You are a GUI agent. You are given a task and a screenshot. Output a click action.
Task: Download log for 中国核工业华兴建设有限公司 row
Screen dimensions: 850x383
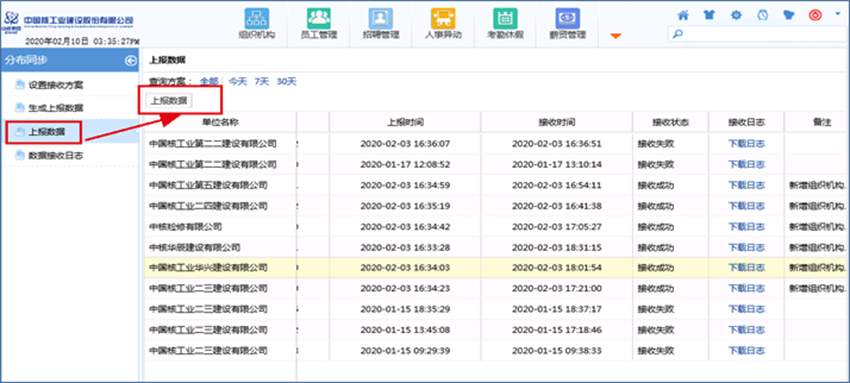click(x=746, y=268)
